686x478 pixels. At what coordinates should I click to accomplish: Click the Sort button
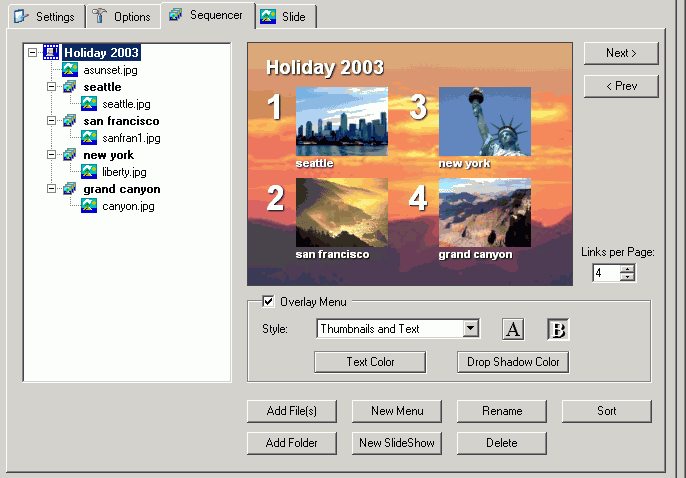pos(607,411)
